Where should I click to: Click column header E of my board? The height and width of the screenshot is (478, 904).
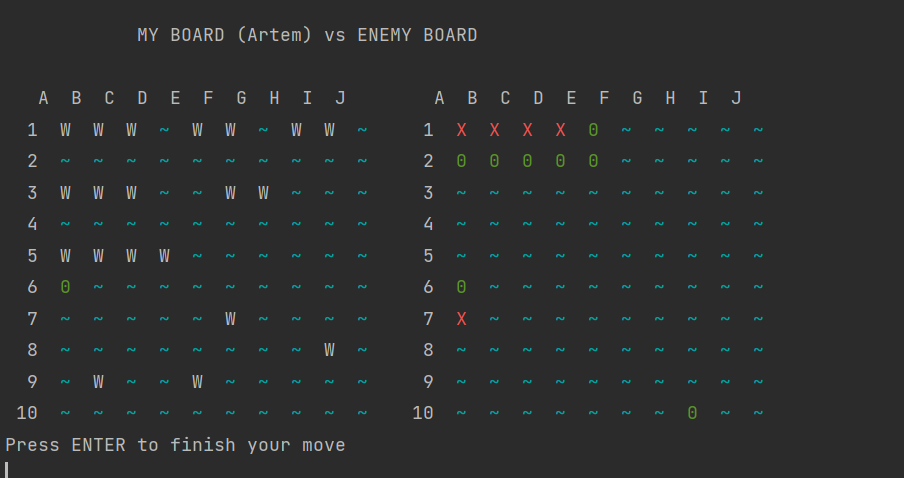175,98
